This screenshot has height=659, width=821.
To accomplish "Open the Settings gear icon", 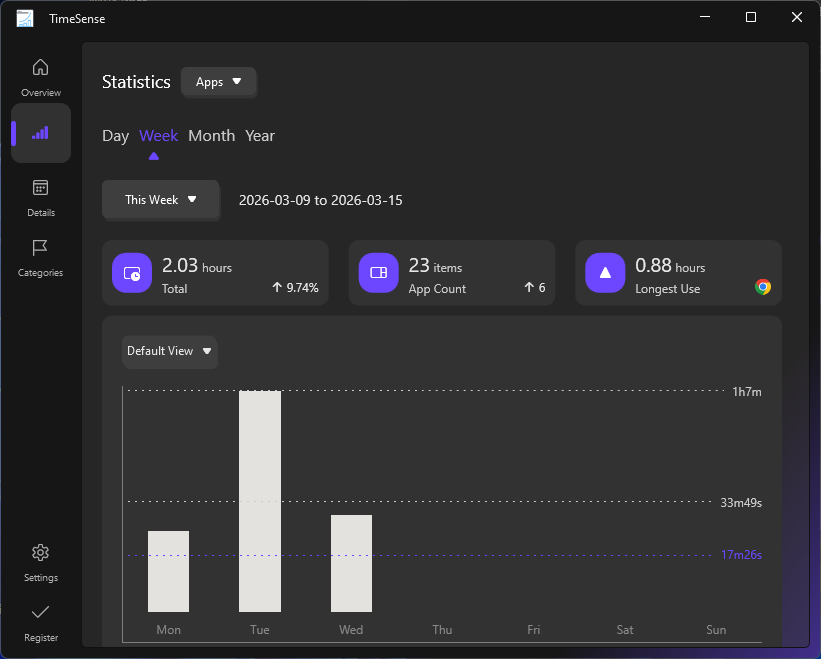I will (x=40, y=552).
